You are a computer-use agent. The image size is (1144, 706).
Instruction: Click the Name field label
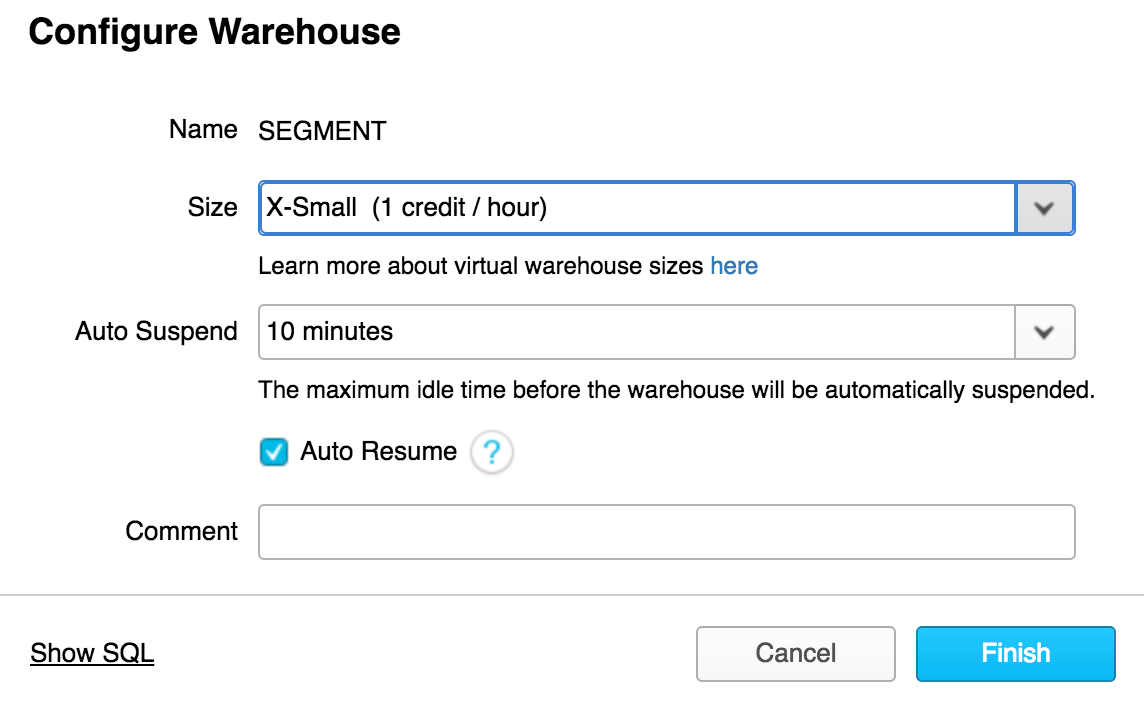[x=203, y=130]
